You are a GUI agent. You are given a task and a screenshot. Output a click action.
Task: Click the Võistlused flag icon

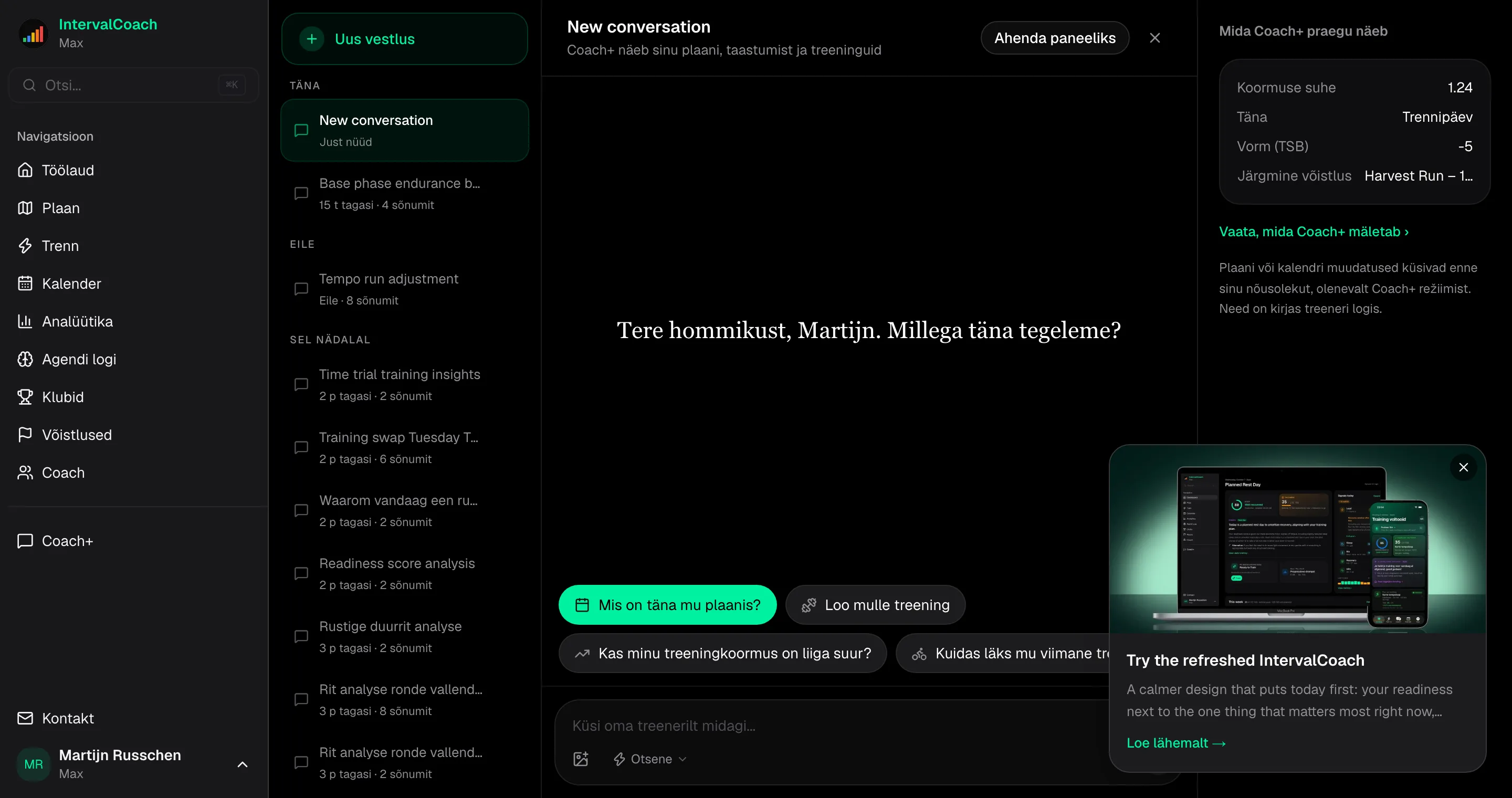click(x=25, y=435)
